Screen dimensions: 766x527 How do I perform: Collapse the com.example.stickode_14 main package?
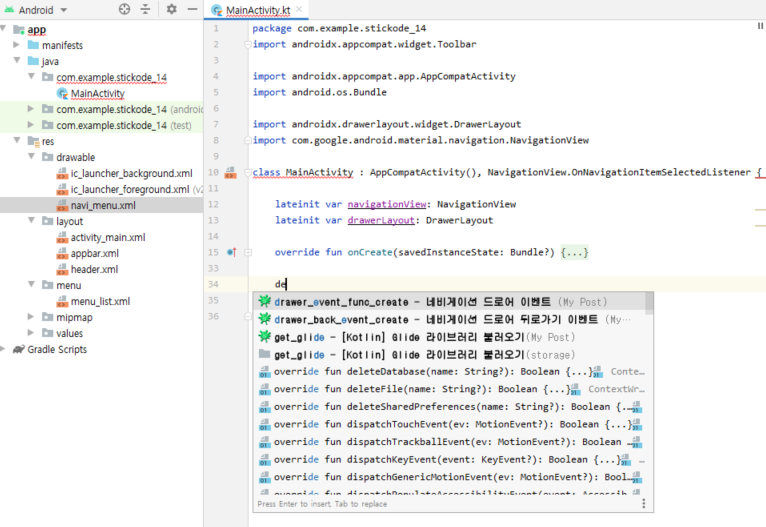tap(31, 76)
